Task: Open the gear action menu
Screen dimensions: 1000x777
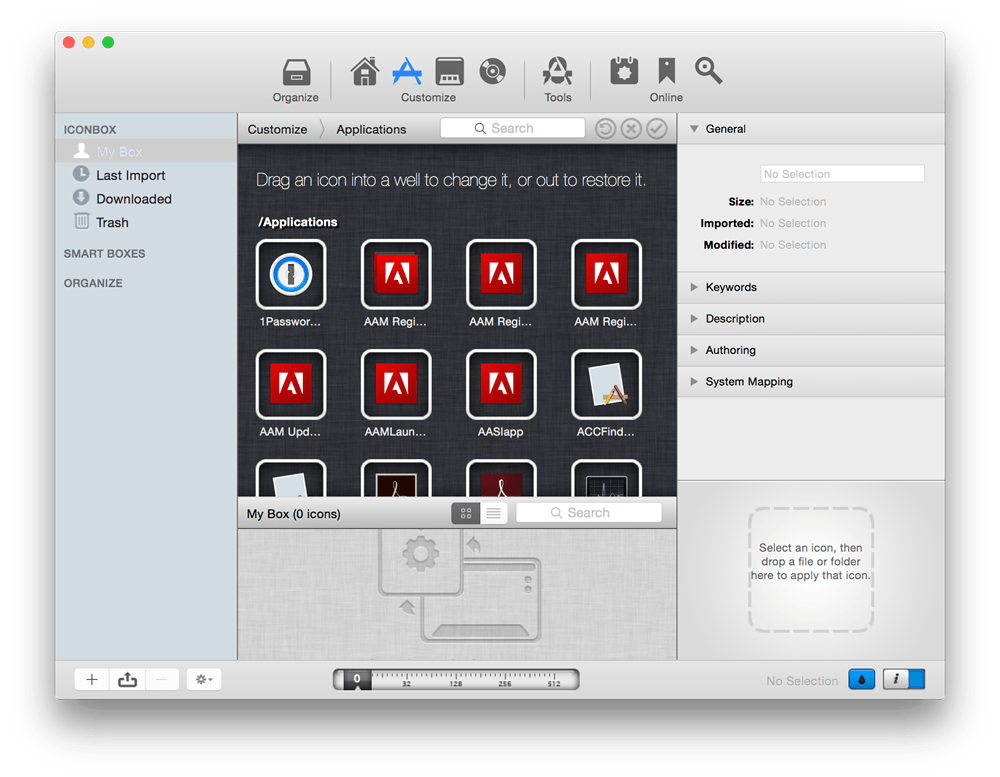Action: 204,679
